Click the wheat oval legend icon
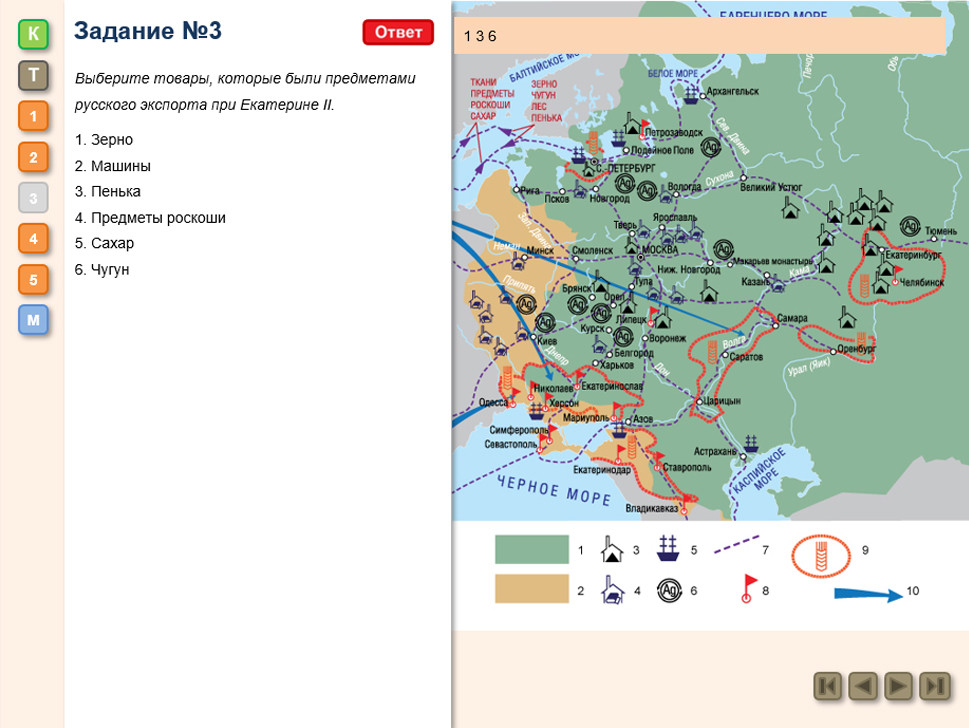Viewport: 969px width, 728px height. (820, 555)
